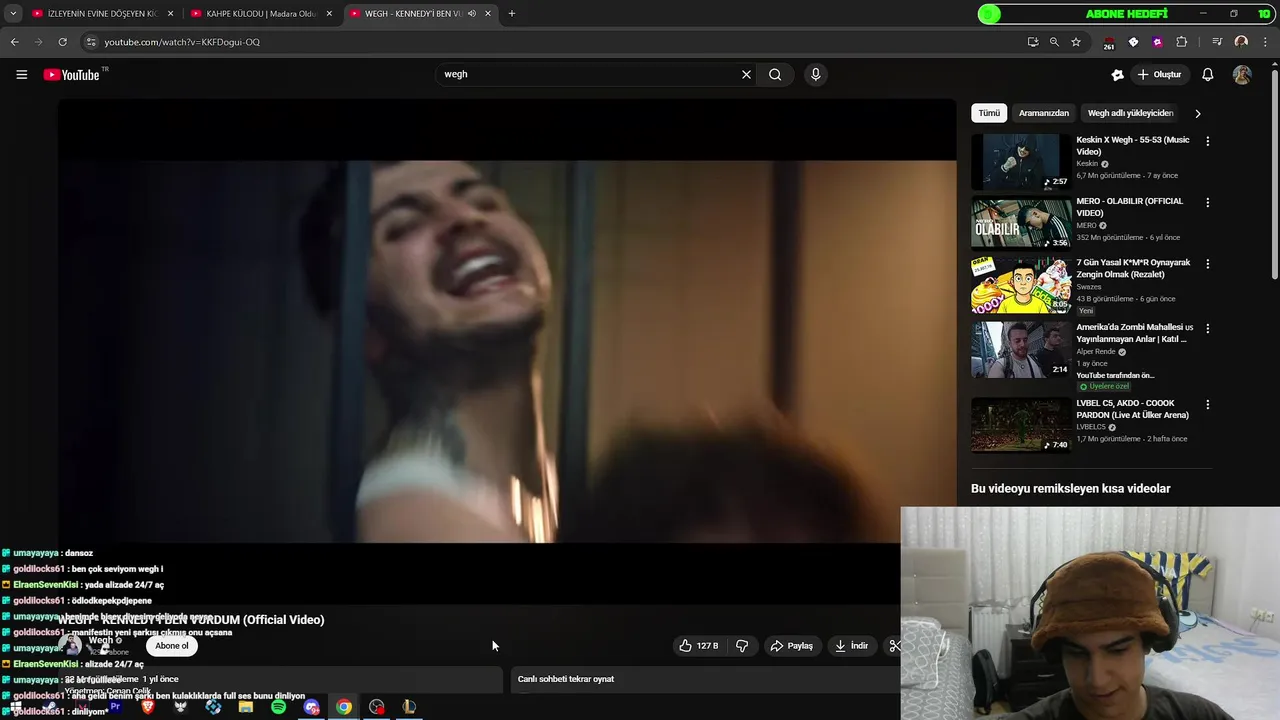The height and width of the screenshot is (720, 1280).
Task: Open the Amerika'da Zombi Mahallesi title link
Action: tap(1134, 333)
